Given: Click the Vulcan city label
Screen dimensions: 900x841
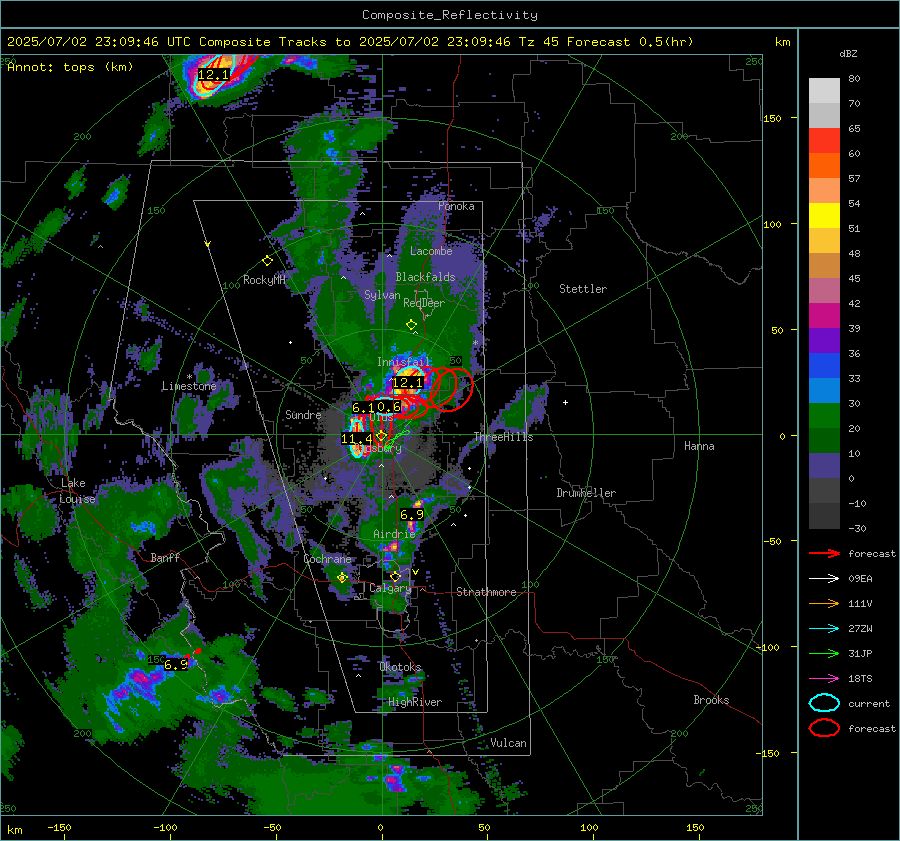Looking at the screenshot, I should pyautogui.click(x=508, y=743).
